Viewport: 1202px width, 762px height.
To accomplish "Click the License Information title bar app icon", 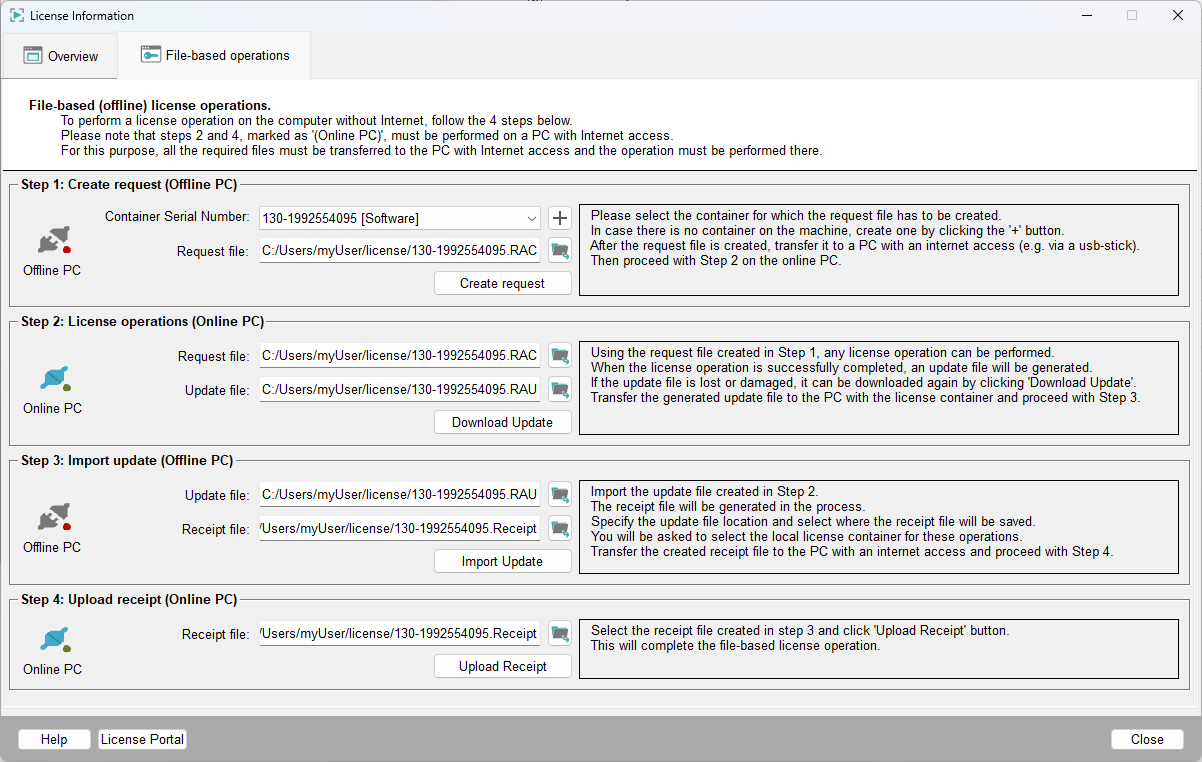I will click(x=17, y=15).
